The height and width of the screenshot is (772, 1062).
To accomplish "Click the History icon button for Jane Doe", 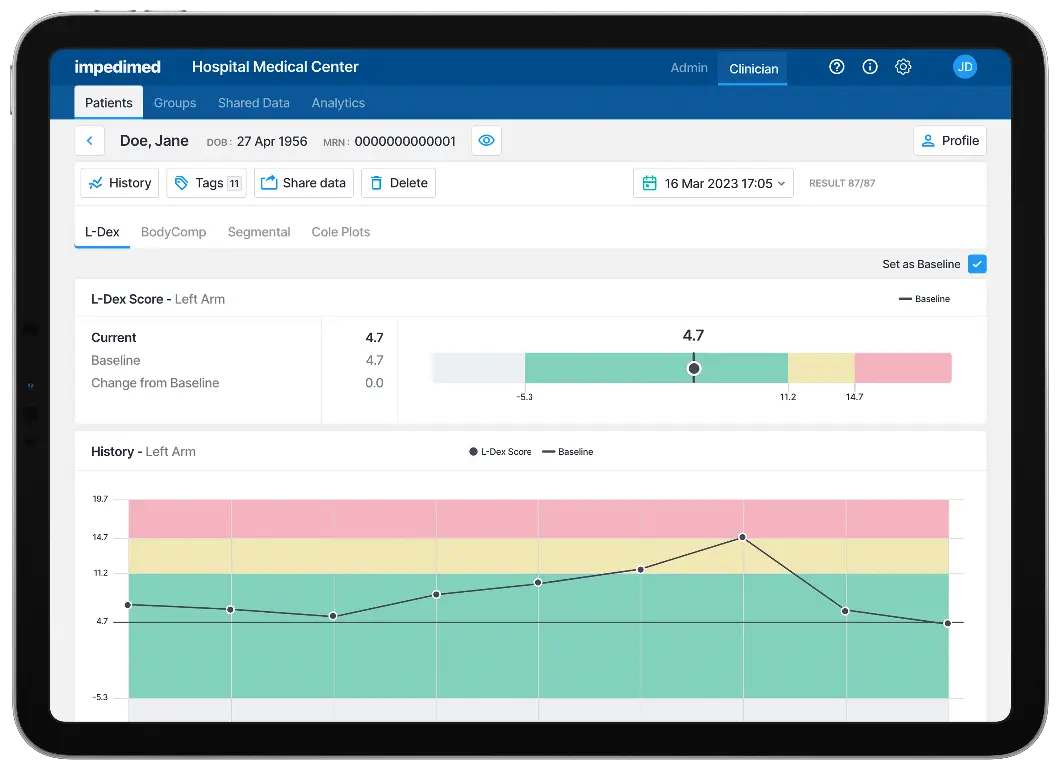I will coord(97,183).
